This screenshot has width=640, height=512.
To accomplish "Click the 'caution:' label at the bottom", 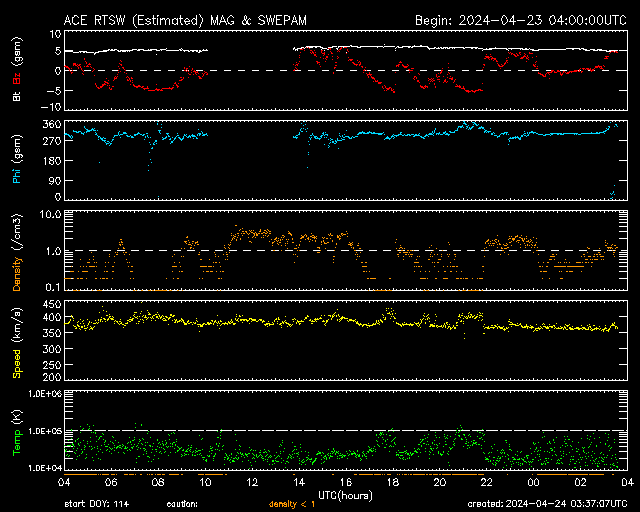I will pyautogui.click(x=183, y=503).
